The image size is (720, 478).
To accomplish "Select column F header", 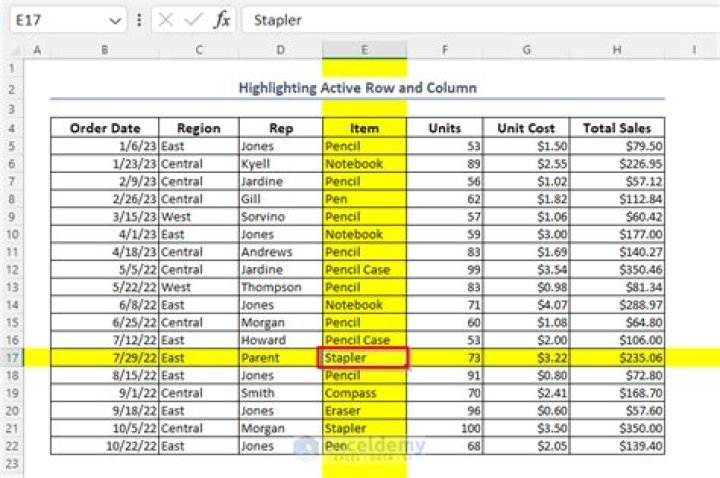I will (x=444, y=50).
